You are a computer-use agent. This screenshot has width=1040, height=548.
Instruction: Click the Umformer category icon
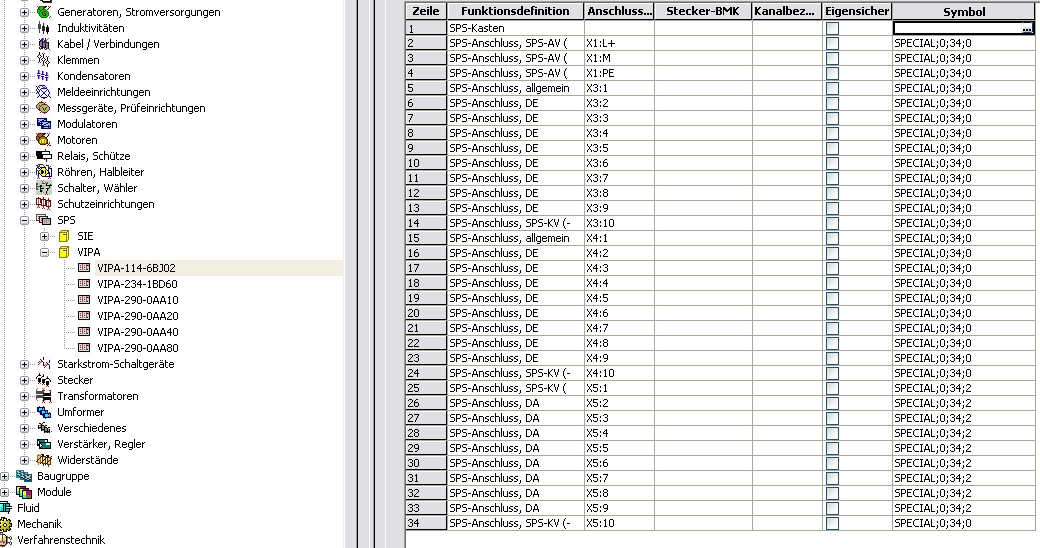[43, 412]
